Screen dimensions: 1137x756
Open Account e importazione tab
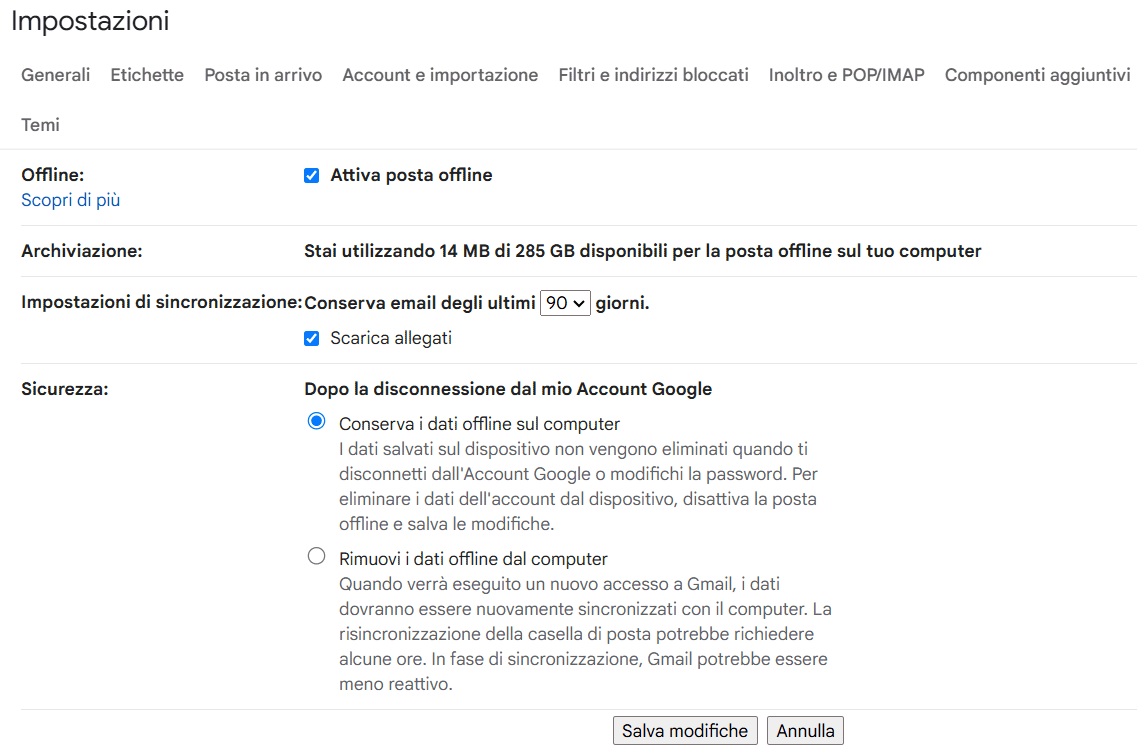pos(440,75)
